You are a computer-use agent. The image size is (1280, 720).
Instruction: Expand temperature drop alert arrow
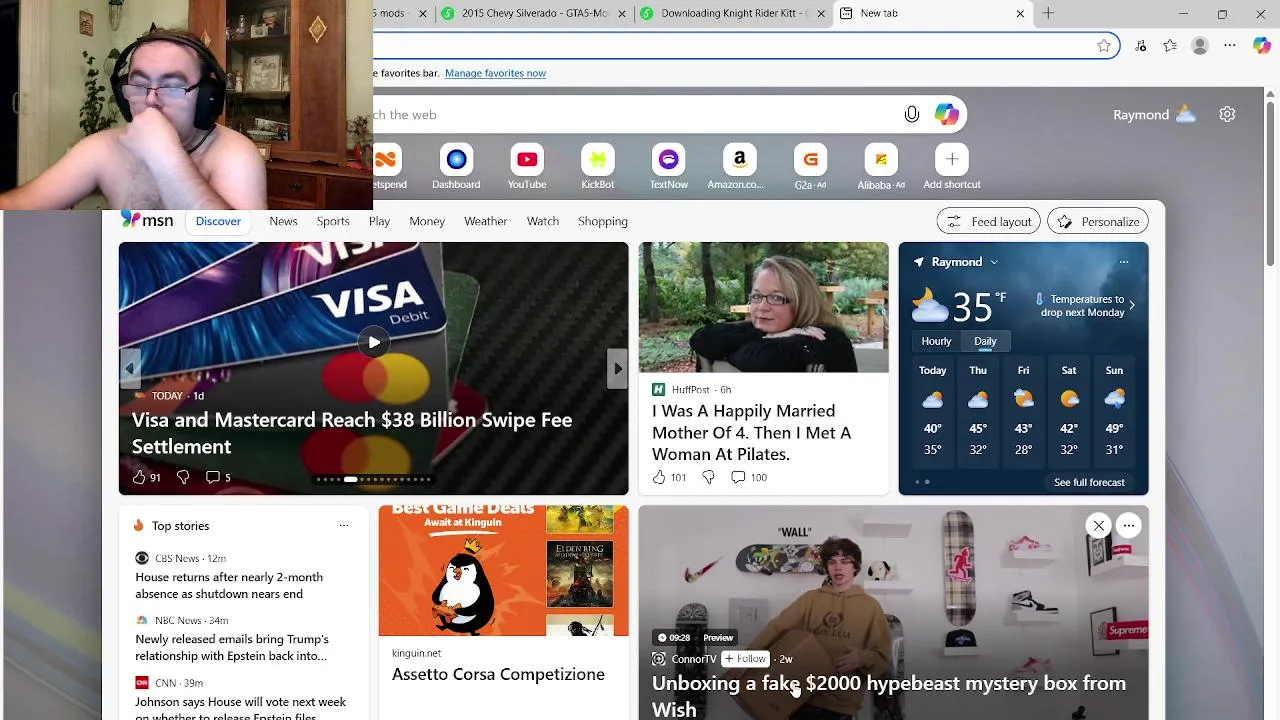pyautogui.click(x=1131, y=305)
